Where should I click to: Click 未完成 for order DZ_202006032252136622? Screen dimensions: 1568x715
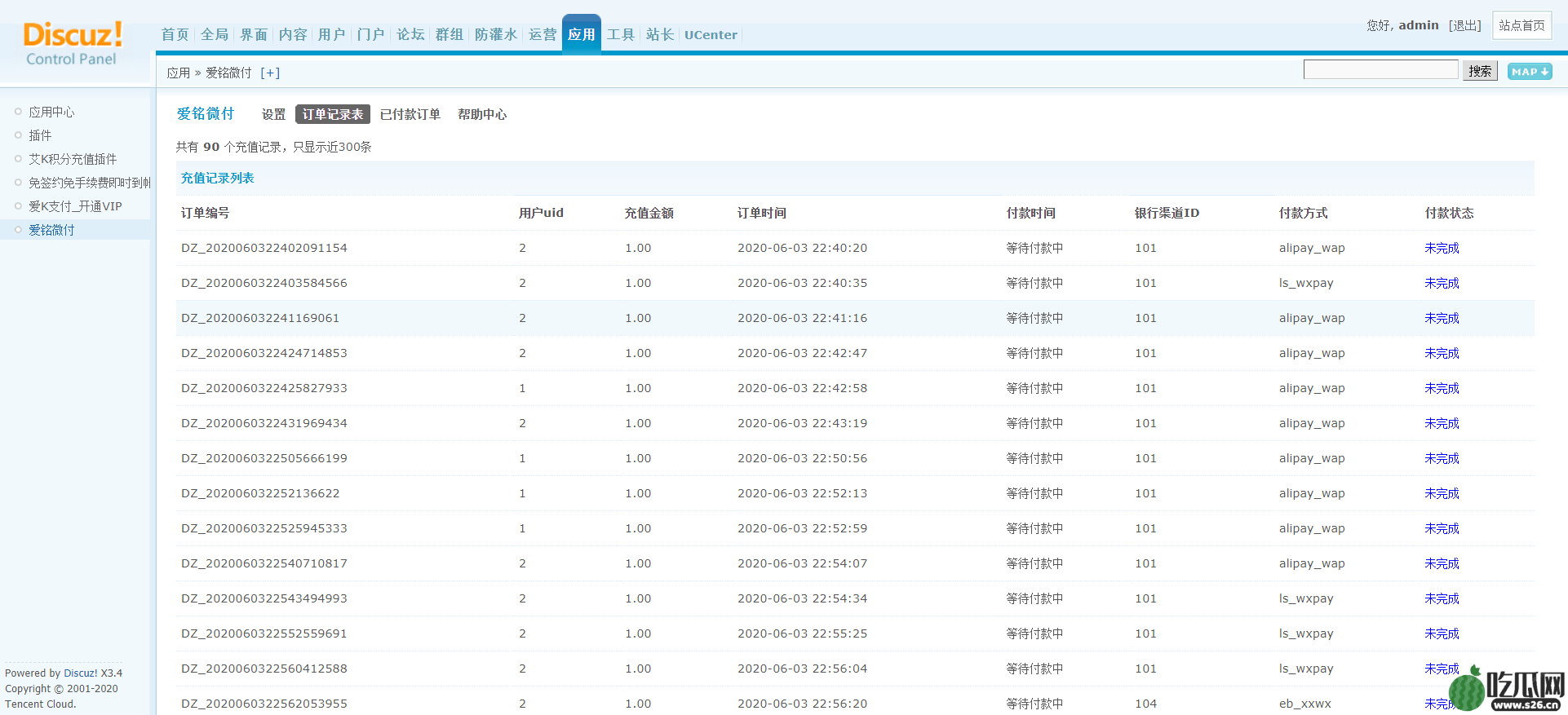pyautogui.click(x=1442, y=493)
